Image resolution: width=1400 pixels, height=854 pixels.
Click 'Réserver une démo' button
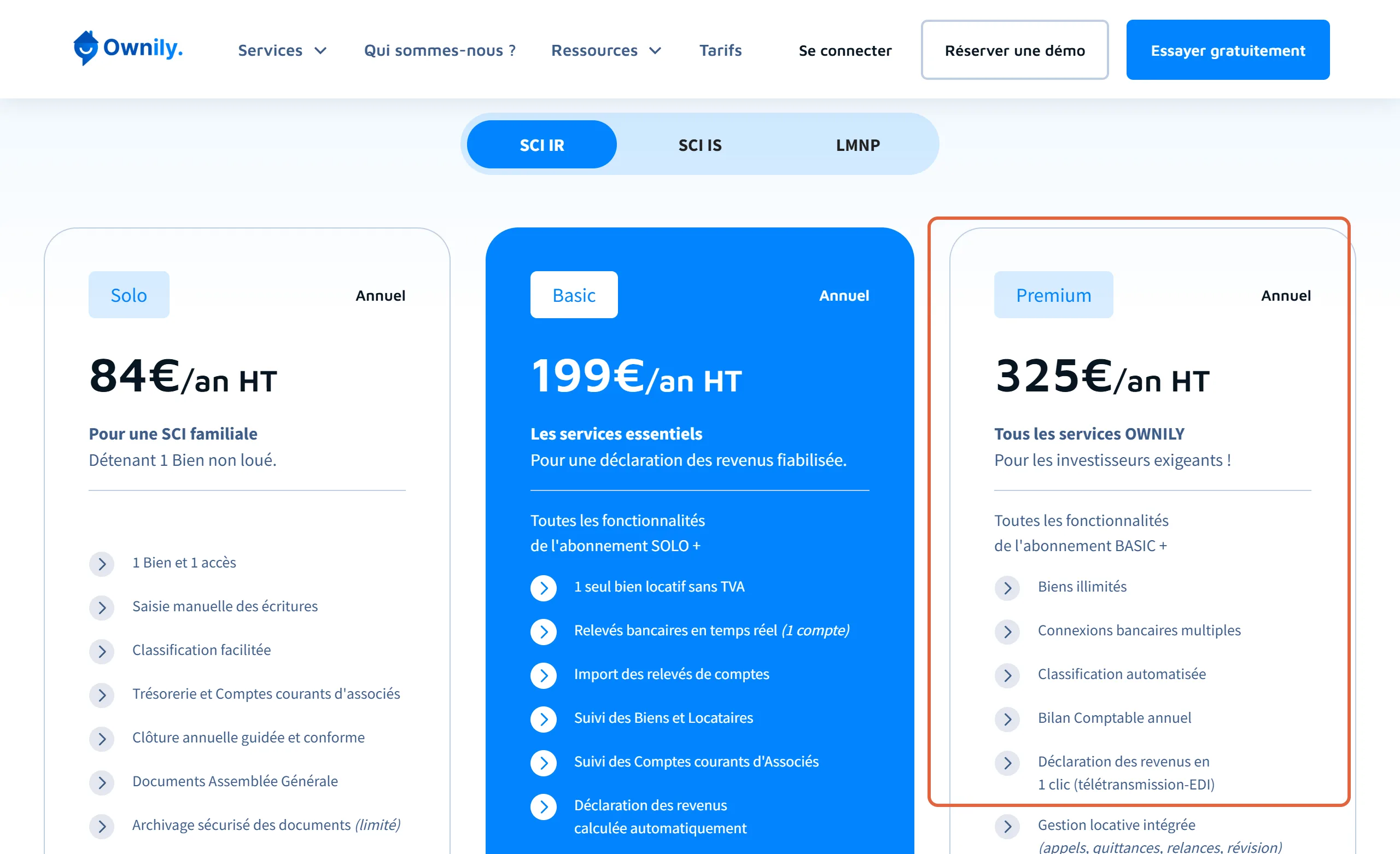[1014, 50]
